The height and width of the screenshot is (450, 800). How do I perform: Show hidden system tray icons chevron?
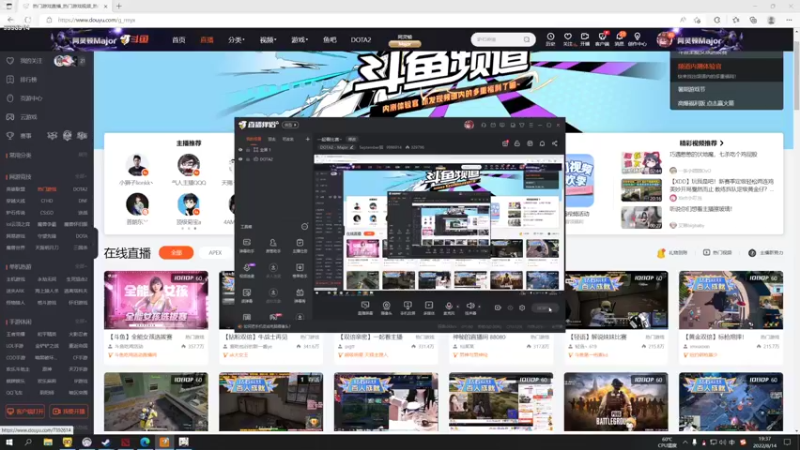coord(685,442)
